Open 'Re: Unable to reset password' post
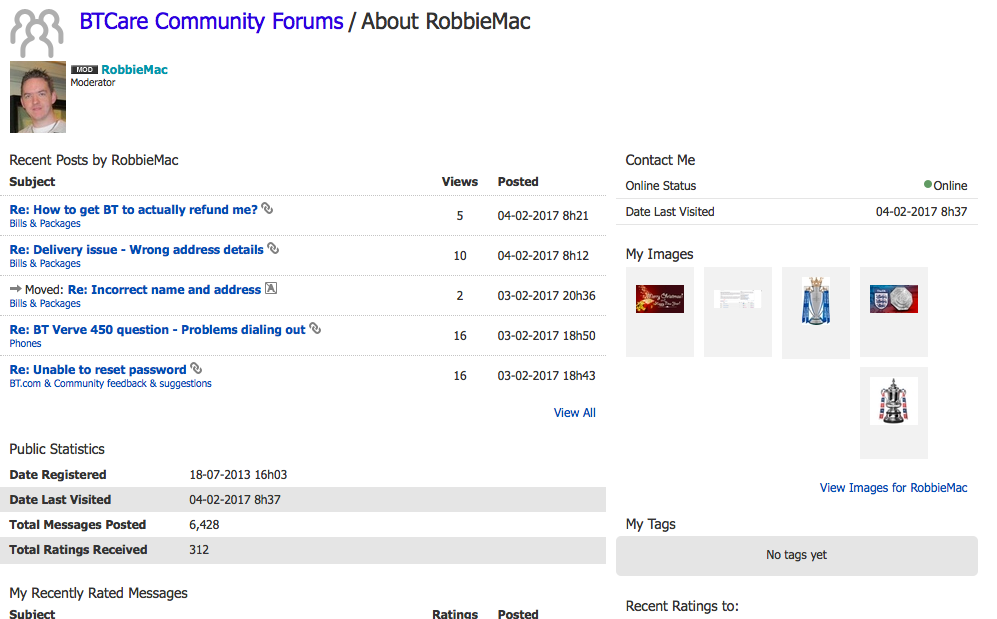 (98, 370)
